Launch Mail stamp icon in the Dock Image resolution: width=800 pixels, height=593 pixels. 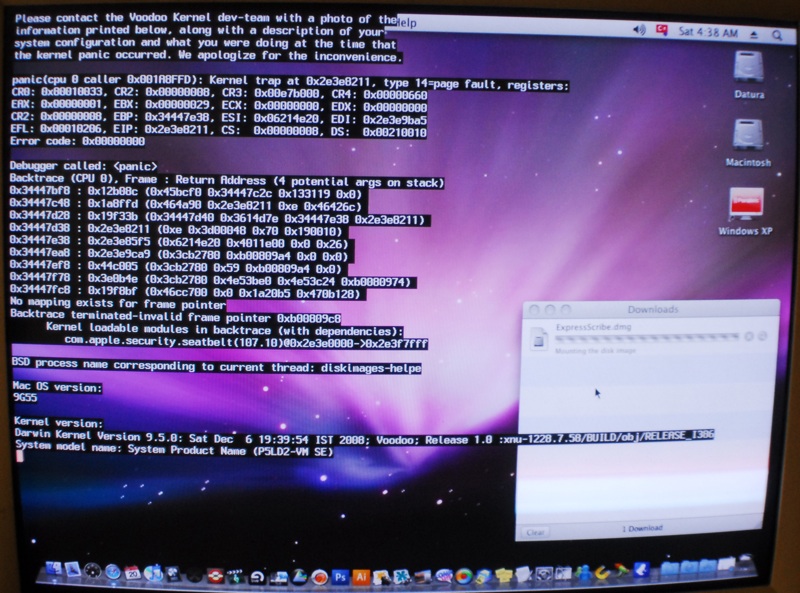coord(72,570)
